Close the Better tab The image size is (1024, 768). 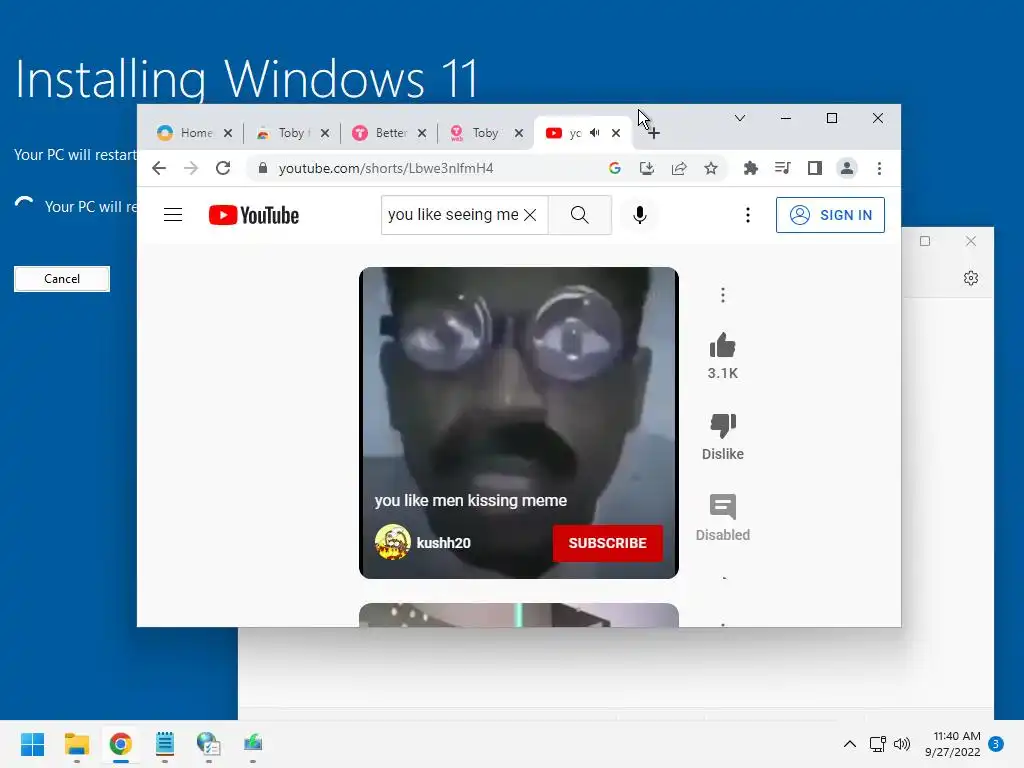(422, 133)
